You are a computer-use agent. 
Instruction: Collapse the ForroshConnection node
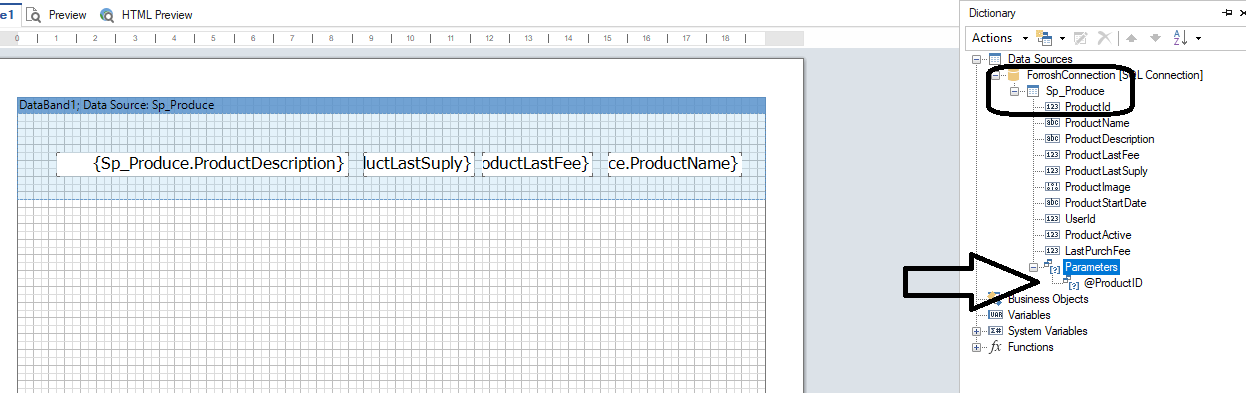click(x=995, y=75)
